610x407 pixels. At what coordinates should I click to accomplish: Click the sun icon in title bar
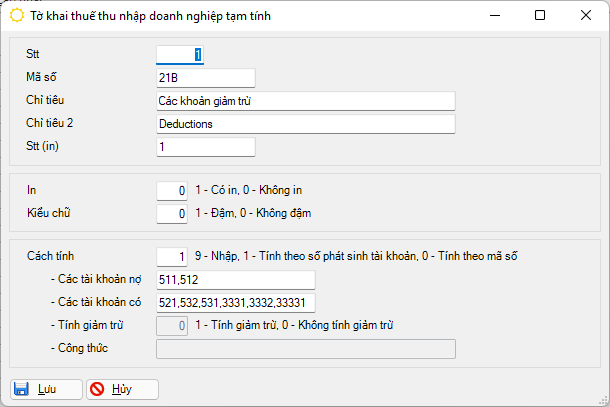click(x=16, y=16)
